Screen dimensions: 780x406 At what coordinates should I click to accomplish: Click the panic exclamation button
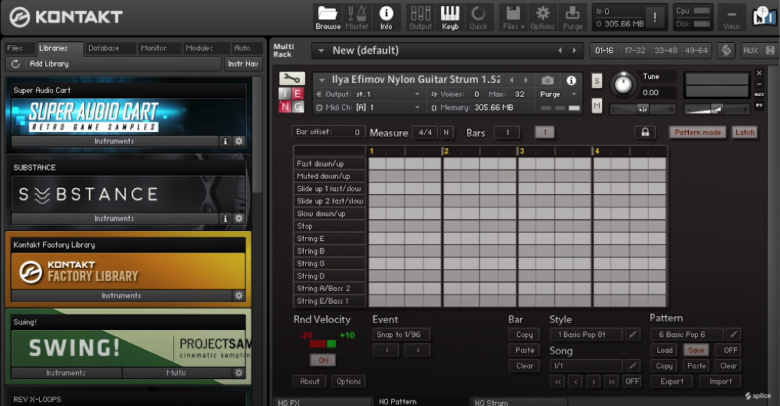click(x=655, y=17)
